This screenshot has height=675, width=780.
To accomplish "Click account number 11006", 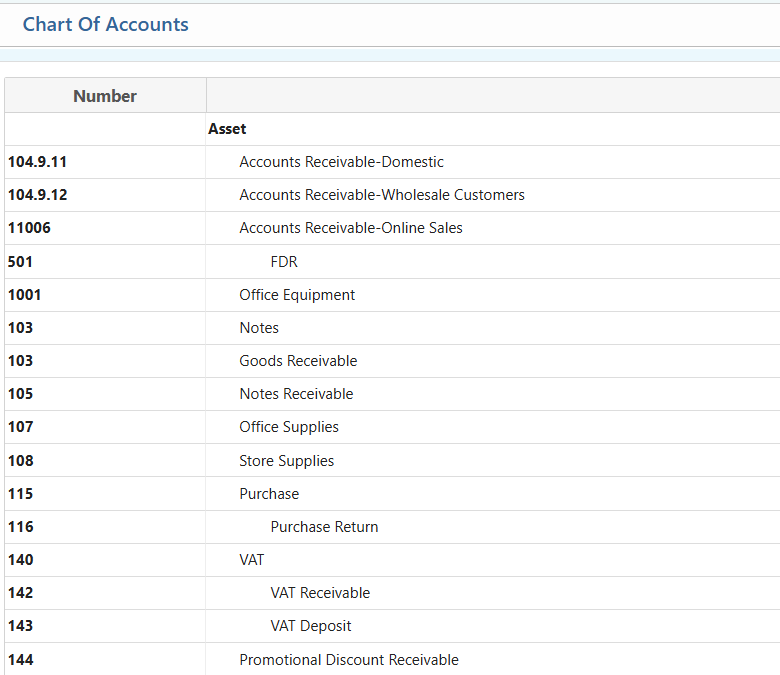I will (29, 228).
